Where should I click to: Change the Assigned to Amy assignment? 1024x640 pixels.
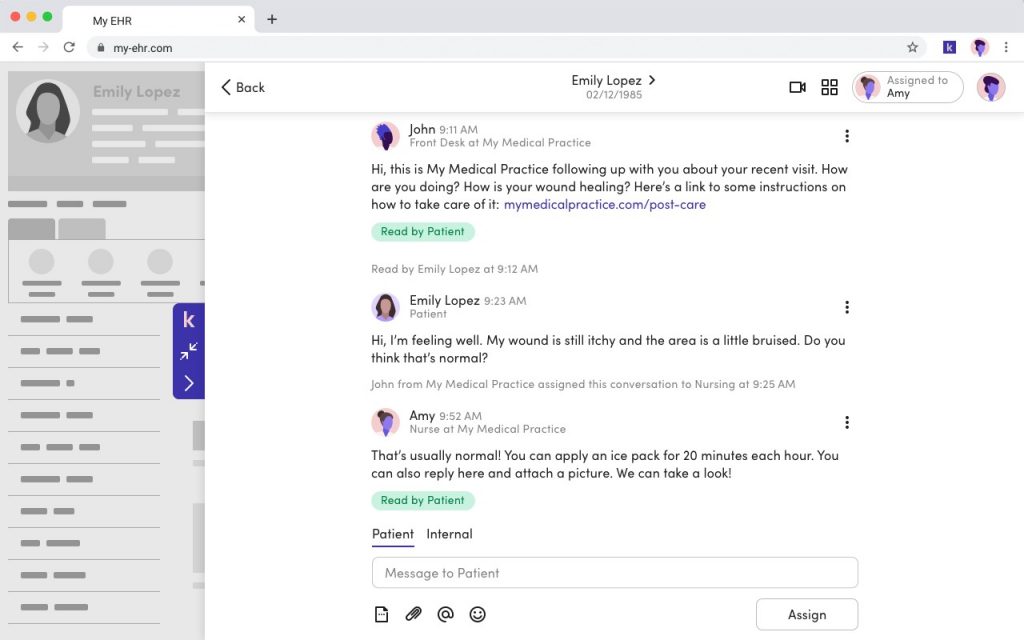click(906, 87)
